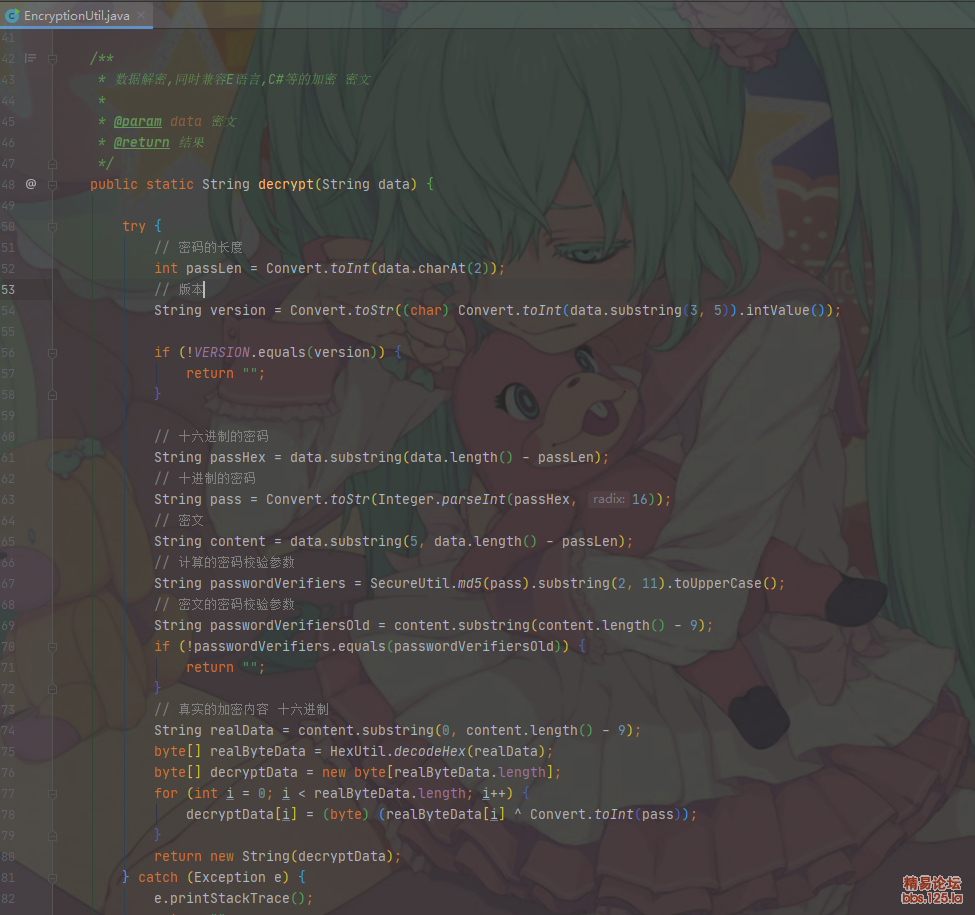
Task: Click the @ gutter marker on line 48
Action: point(30,184)
